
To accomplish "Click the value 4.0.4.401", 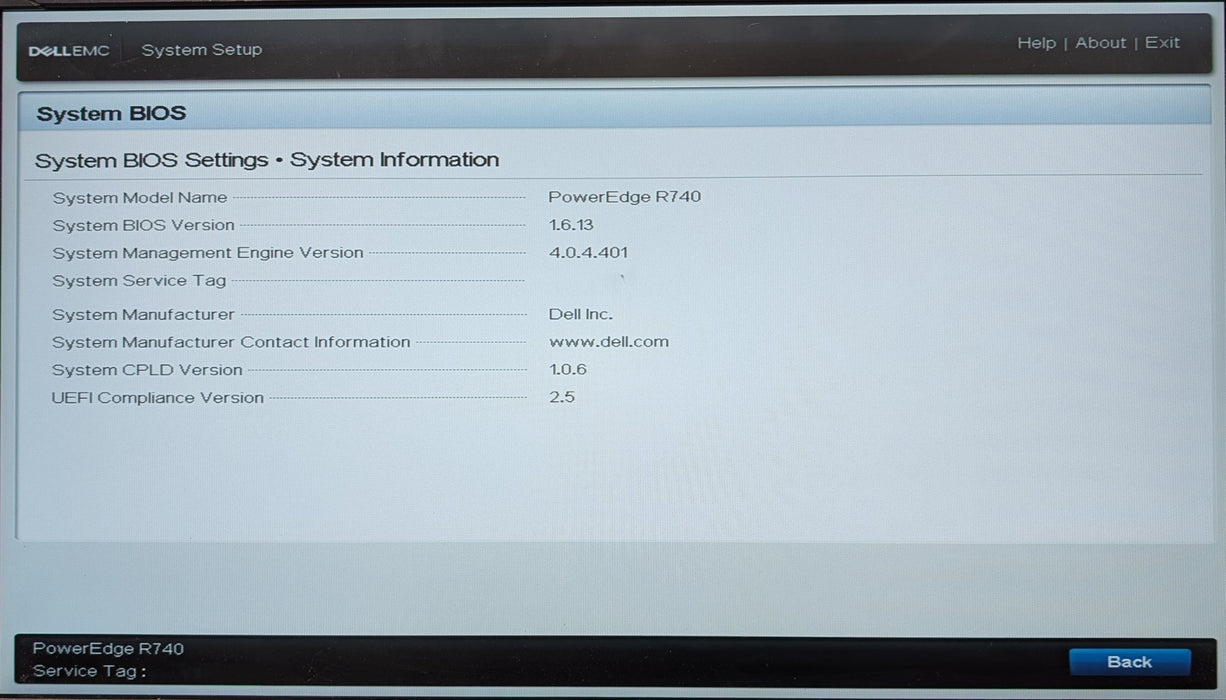I will coord(589,253).
